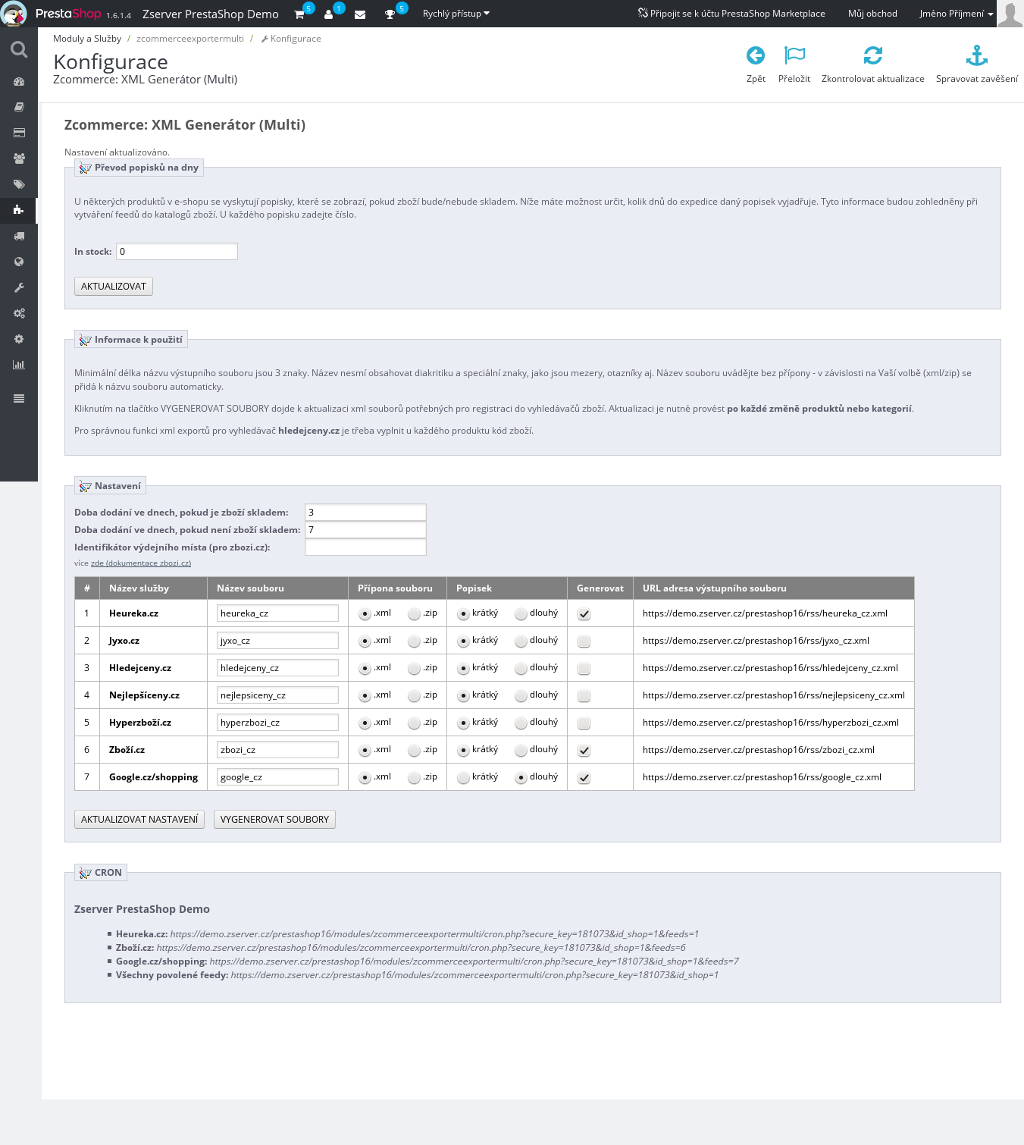The height and width of the screenshot is (1145, 1024).
Task: Select .zip extension for Heureka.cz
Action: pyautogui.click(x=414, y=614)
